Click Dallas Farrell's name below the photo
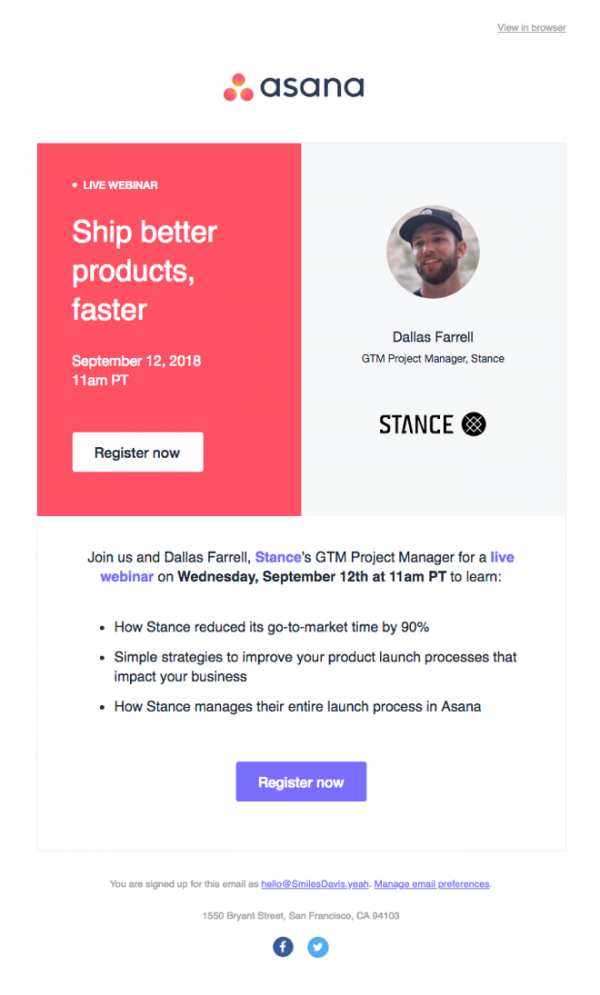The width and height of the screenshot is (600, 995). coord(433,337)
